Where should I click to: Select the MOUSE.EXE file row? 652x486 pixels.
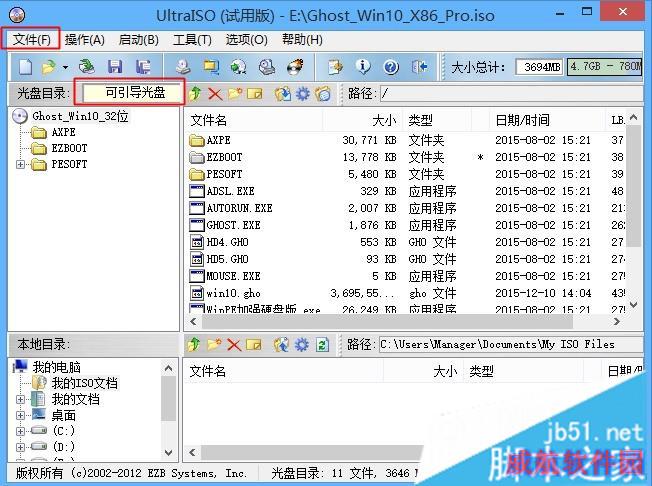pos(405,276)
